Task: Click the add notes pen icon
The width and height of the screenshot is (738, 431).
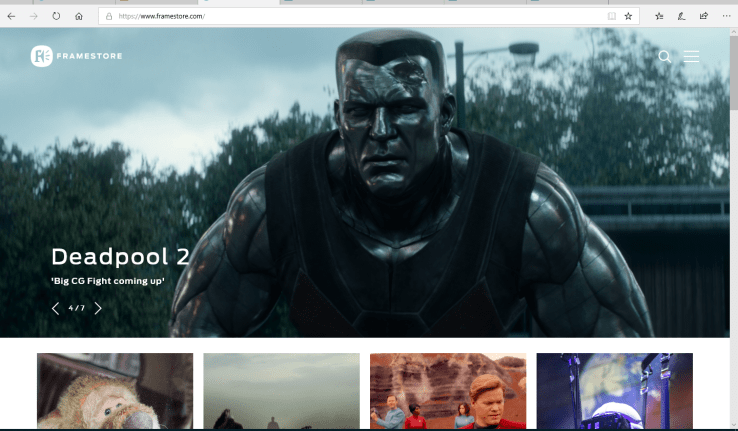Action: point(681,16)
